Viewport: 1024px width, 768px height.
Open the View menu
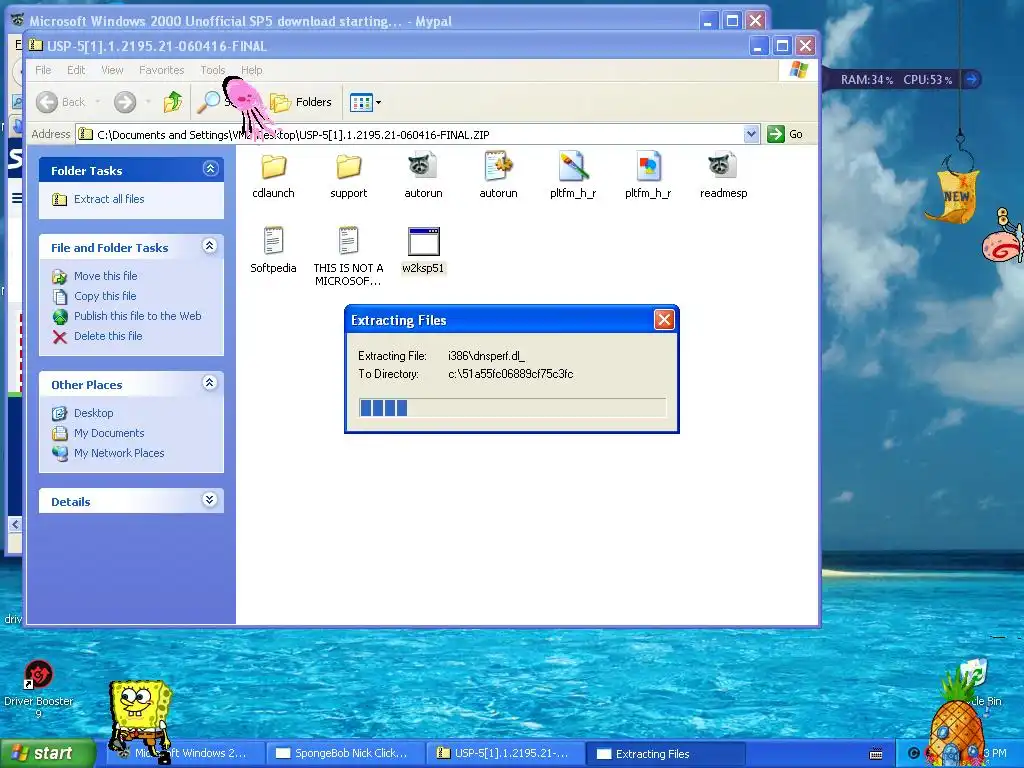click(112, 70)
